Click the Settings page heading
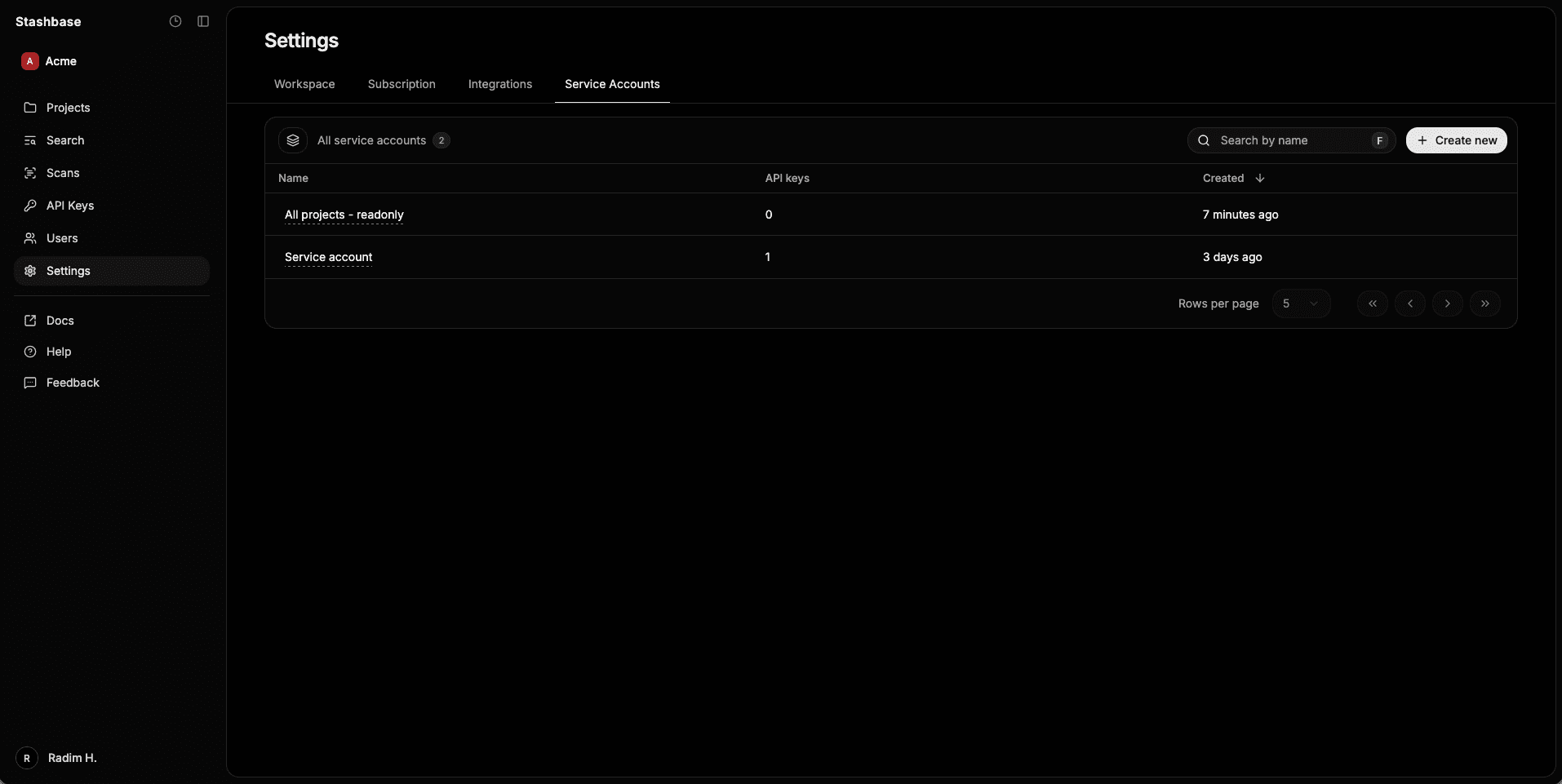This screenshot has width=1562, height=784. [x=301, y=41]
